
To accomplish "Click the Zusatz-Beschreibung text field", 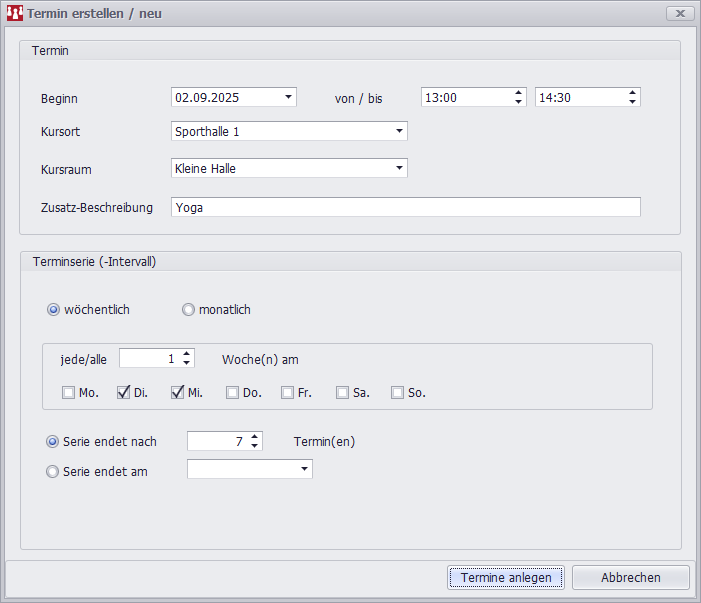I will [405, 207].
